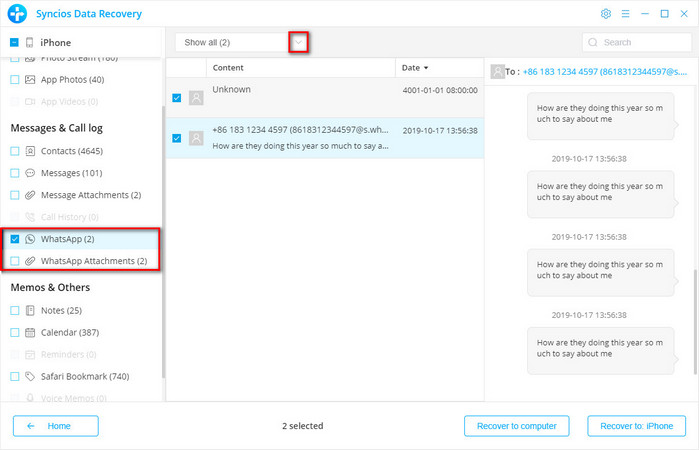The image size is (699, 450).
Task: Click the +86 183 contact avatar icon
Action: pos(196,138)
